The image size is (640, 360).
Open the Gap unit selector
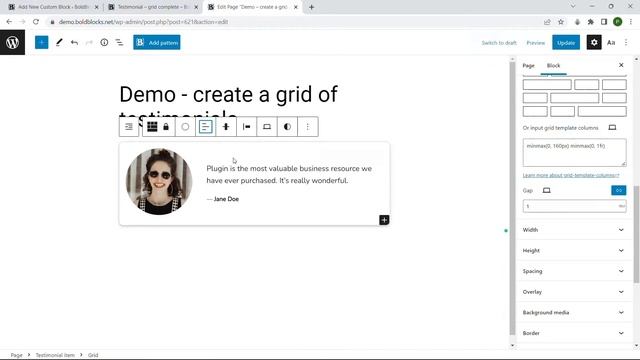tap(621, 206)
